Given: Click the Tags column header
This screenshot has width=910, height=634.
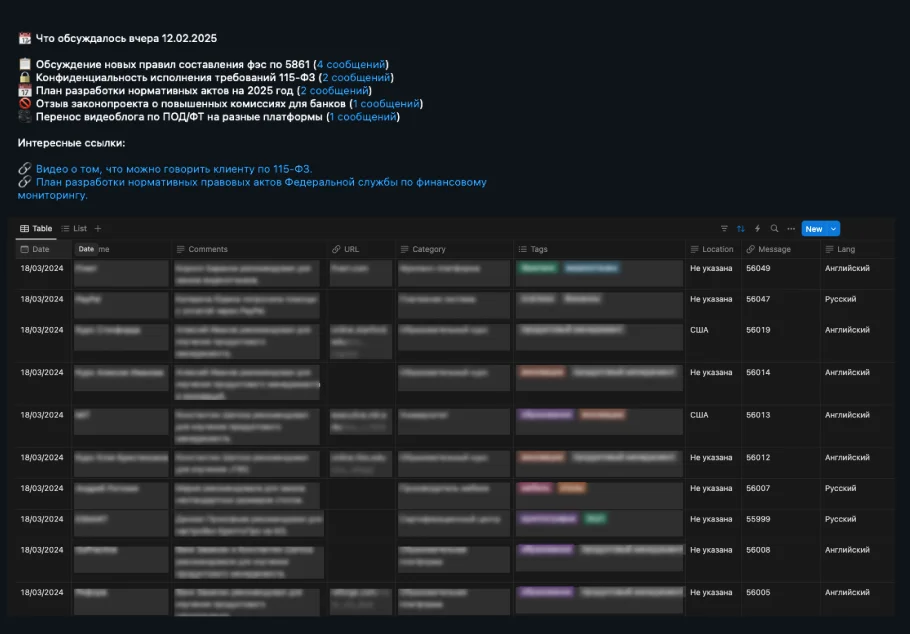Looking at the screenshot, I should tap(539, 249).
